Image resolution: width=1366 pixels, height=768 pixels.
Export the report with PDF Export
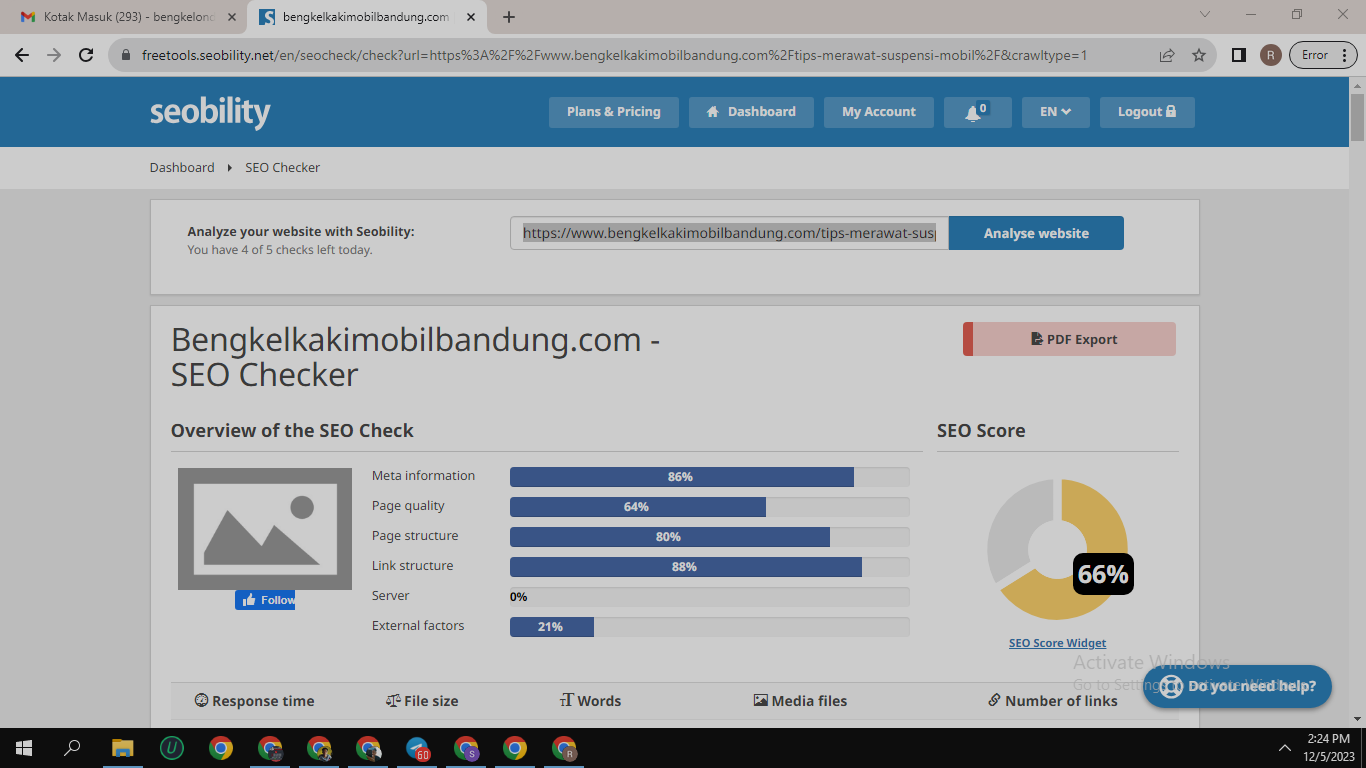[x=1069, y=339]
